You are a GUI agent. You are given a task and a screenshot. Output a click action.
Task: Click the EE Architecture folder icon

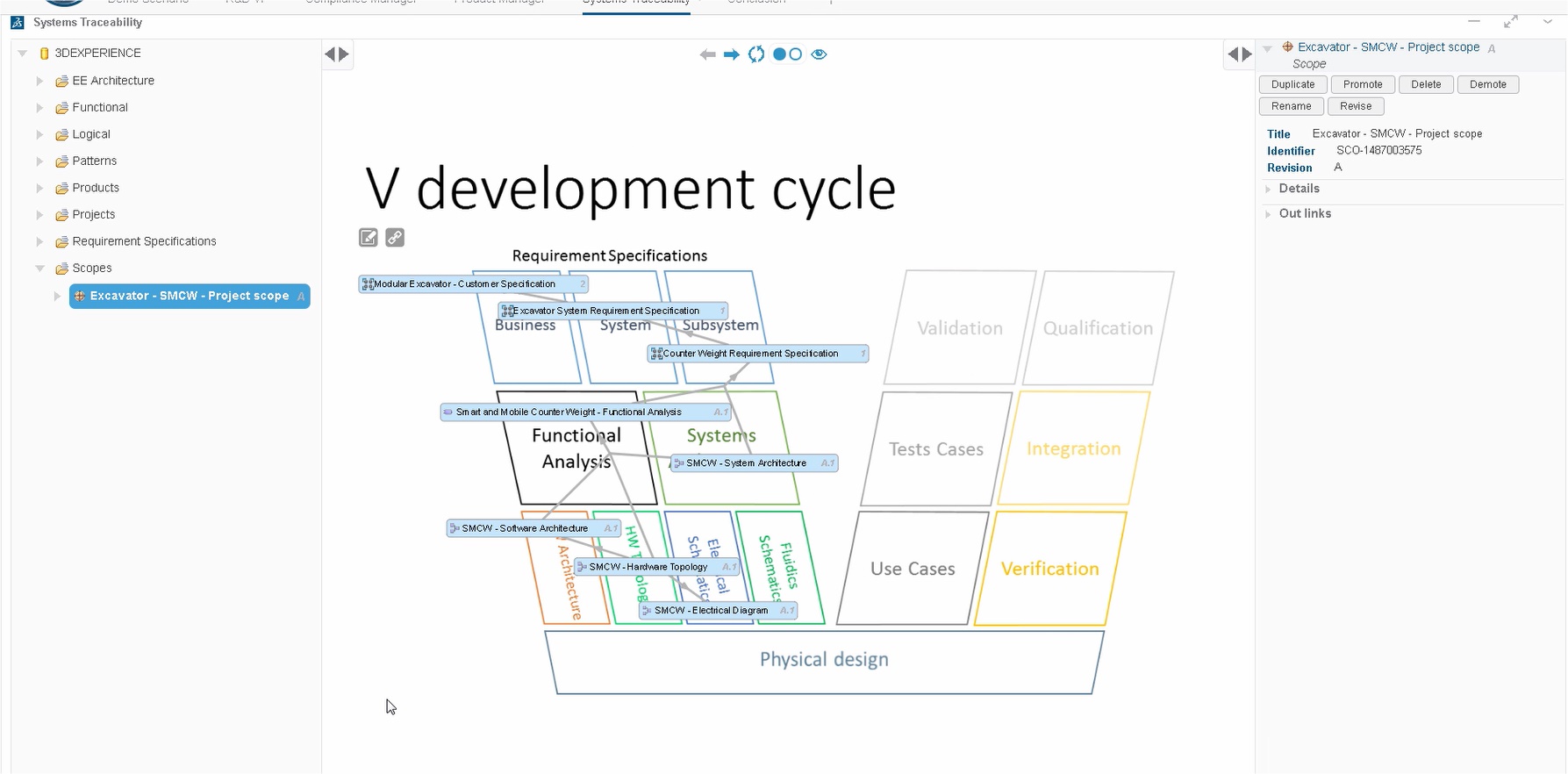(61, 81)
